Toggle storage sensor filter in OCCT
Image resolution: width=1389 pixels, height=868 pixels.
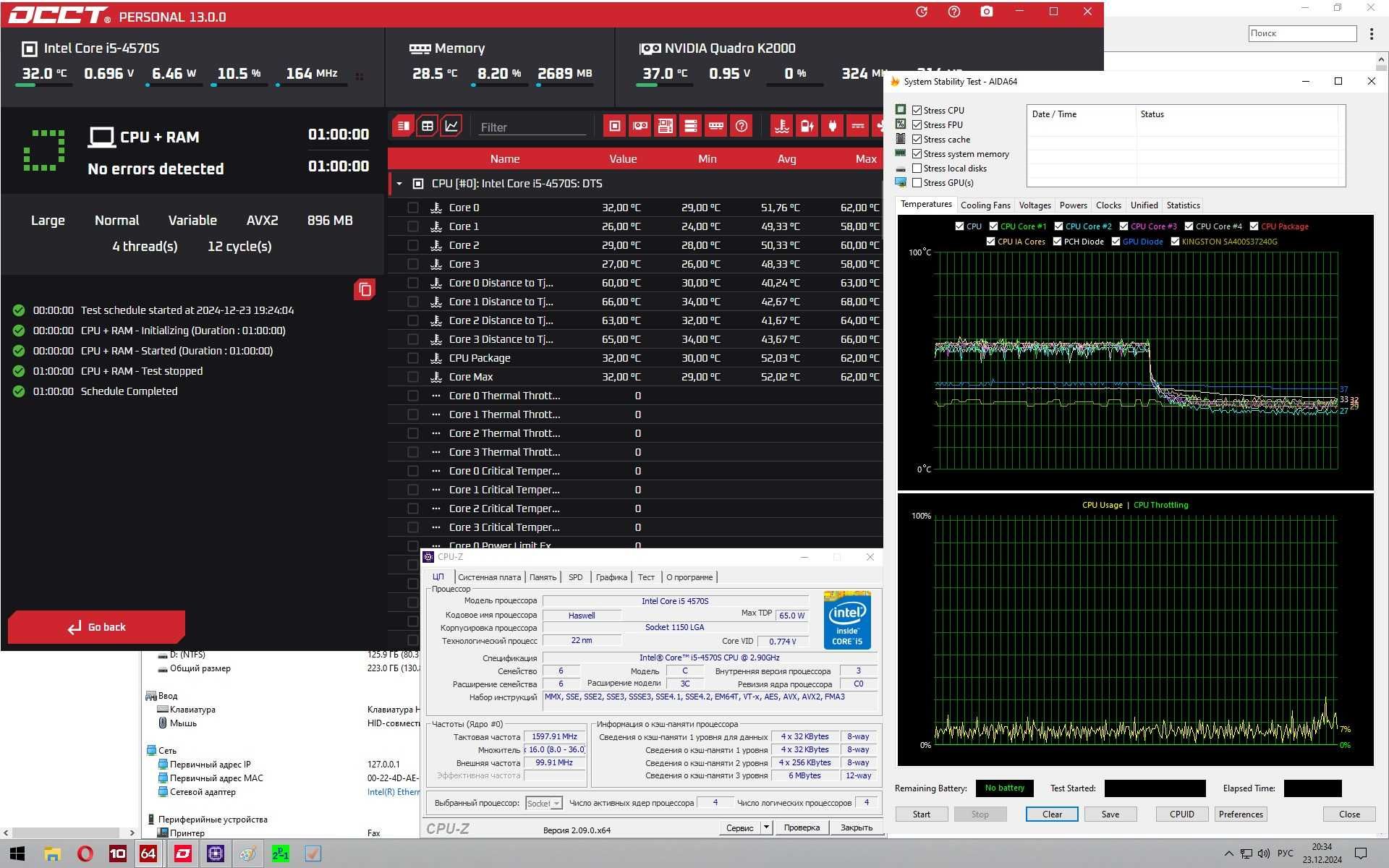coord(691,126)
